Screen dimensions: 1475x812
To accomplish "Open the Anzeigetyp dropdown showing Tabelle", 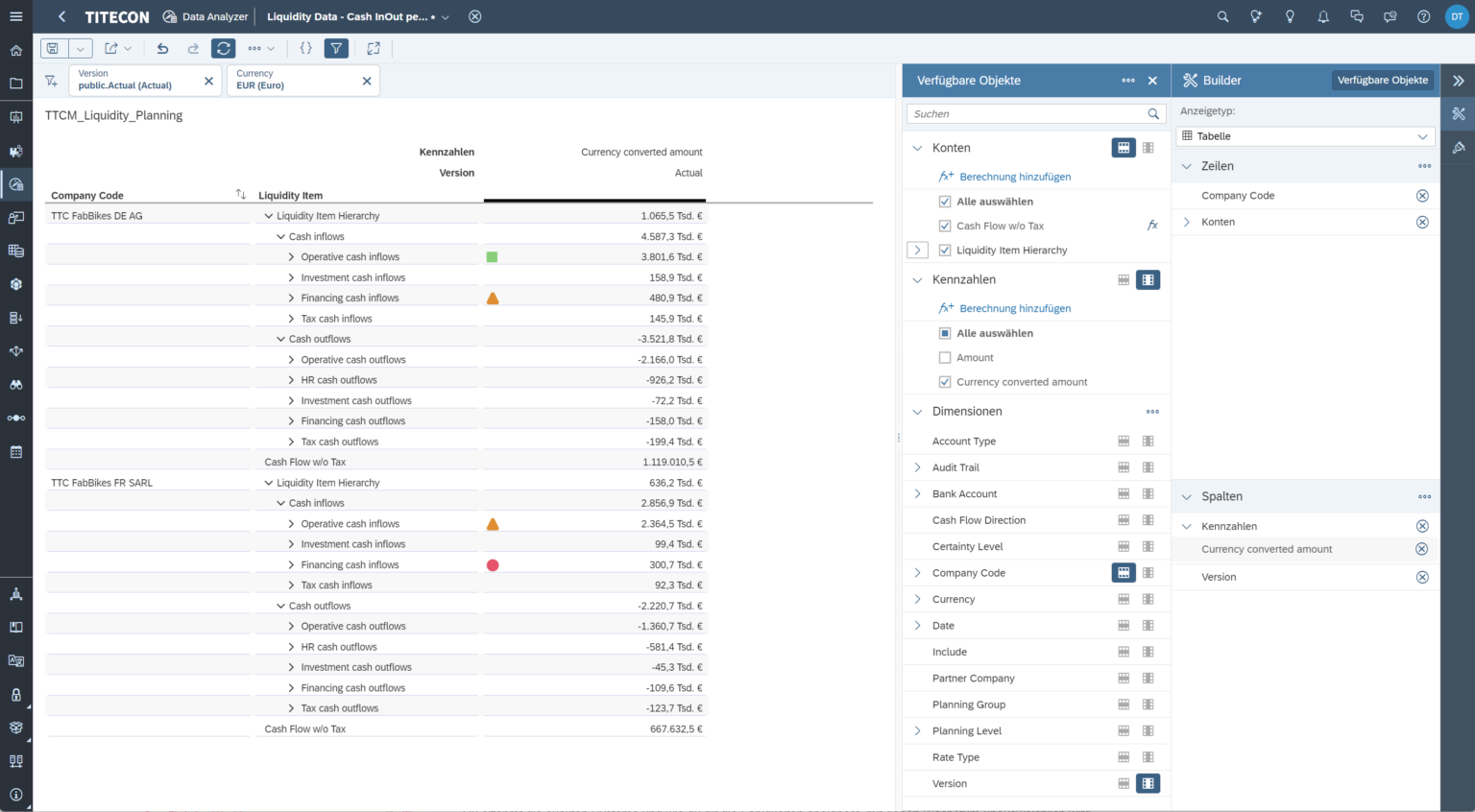I will (x=1305, y=135).
